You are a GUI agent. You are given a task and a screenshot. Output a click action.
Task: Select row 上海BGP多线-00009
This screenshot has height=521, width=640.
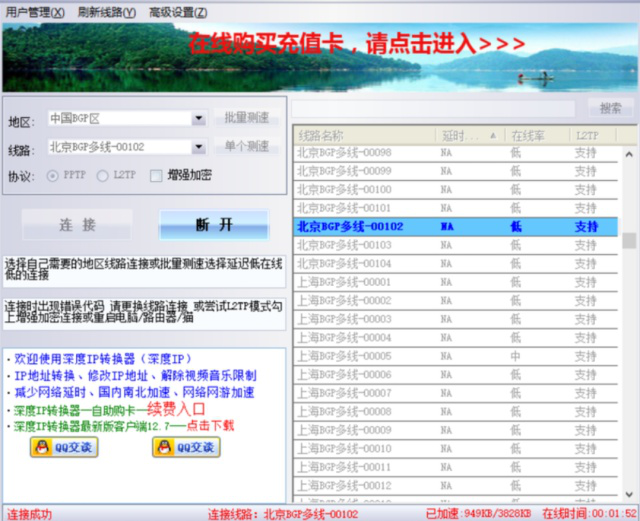pos(456,430)
